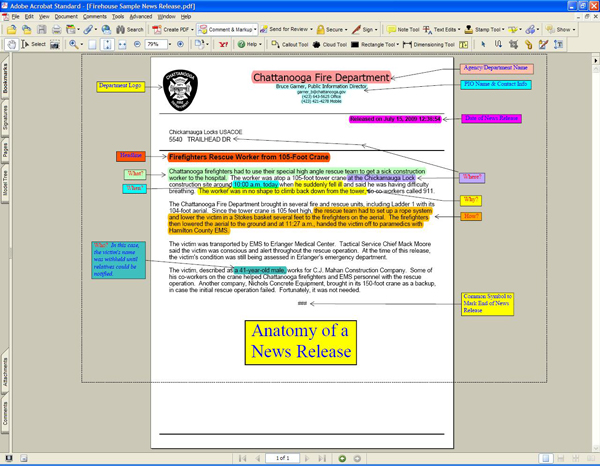Open the Model Tree side tab
This screenshot has height=466, width=600.
pos(5,183)
